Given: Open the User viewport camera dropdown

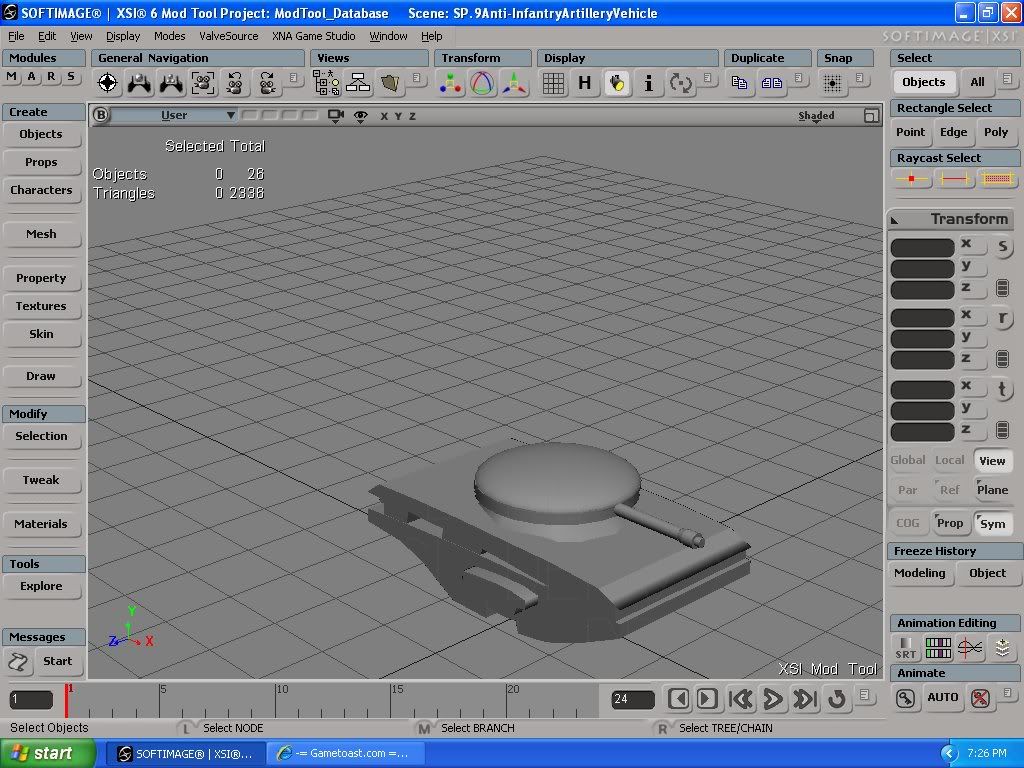Looking at the screenshot, I should click(174, 116).
